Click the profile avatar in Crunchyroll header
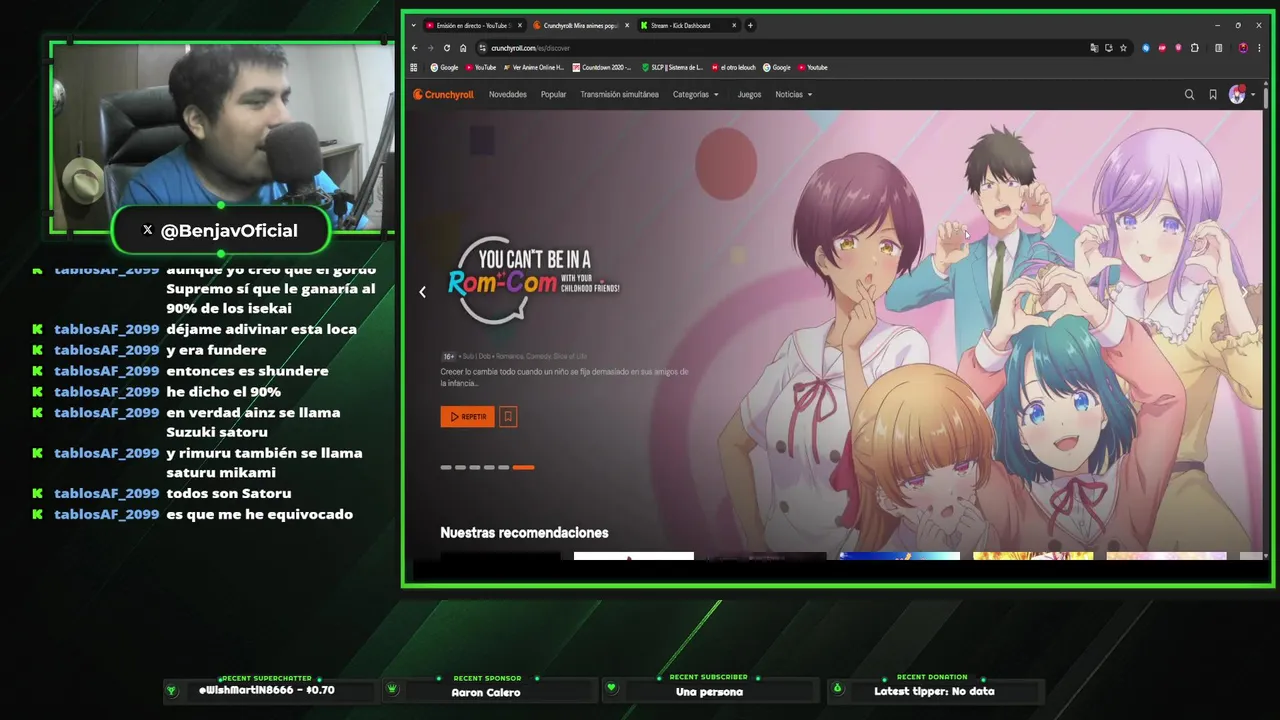This screenshot has width=1280, height=720. tap(1237, 95)
